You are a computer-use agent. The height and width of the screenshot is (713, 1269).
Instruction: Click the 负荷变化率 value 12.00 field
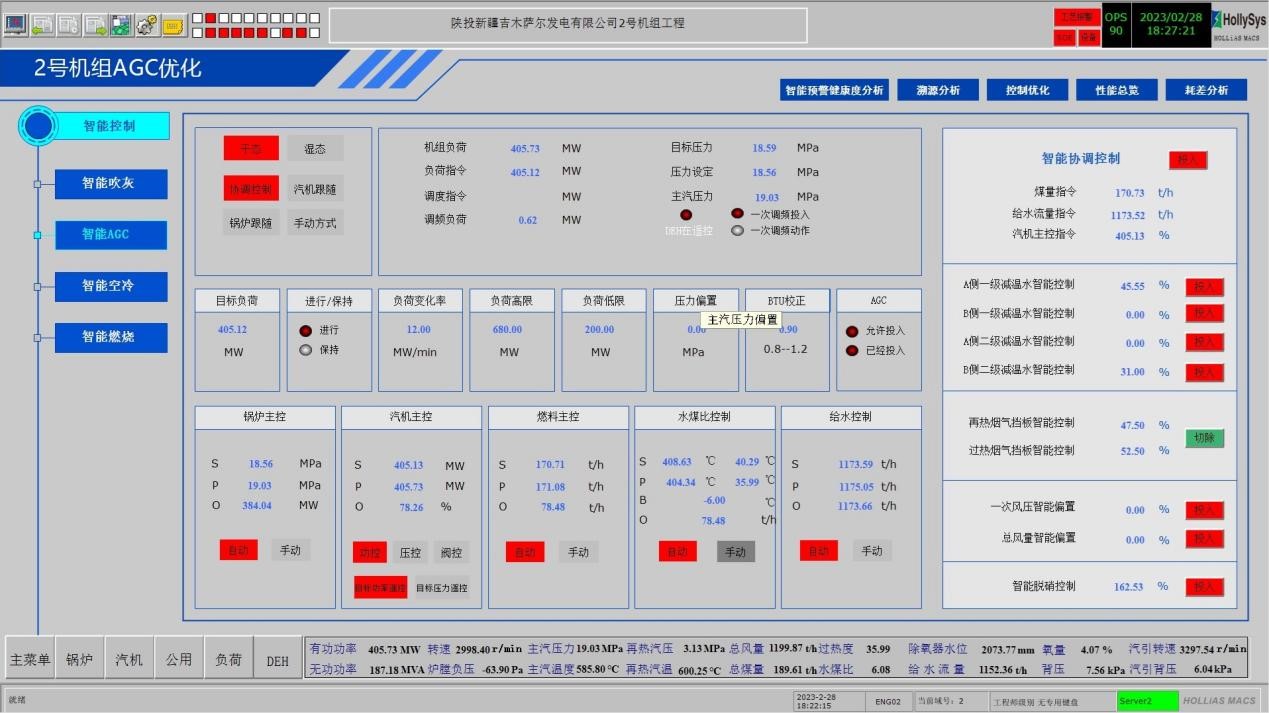[x=418, y=330]
